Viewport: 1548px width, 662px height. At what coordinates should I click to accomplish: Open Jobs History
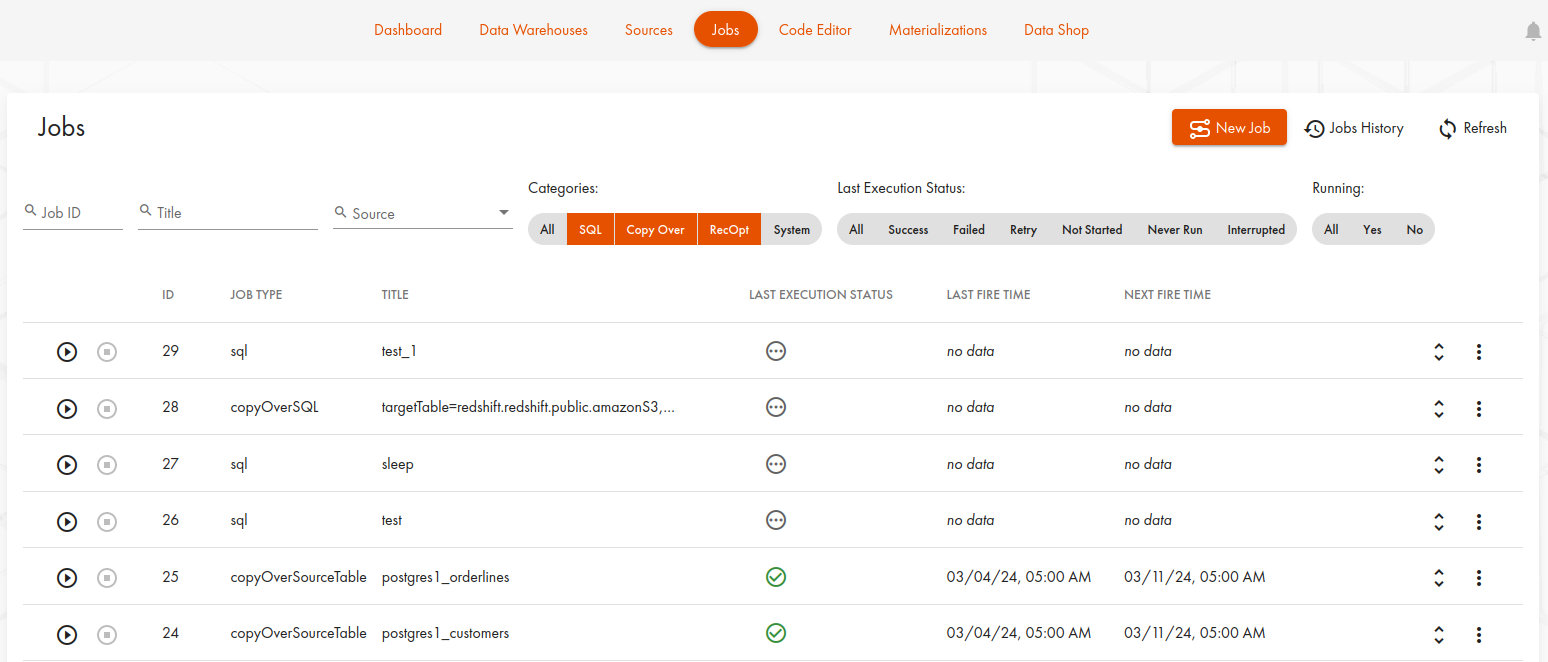click(x=1354, y=128)
